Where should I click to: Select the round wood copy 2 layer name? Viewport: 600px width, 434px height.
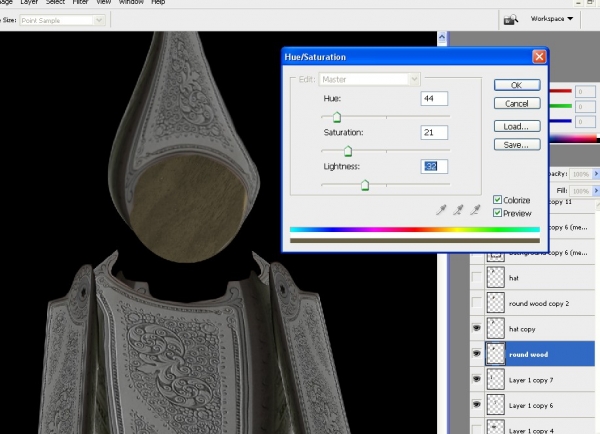coord(539,303)
